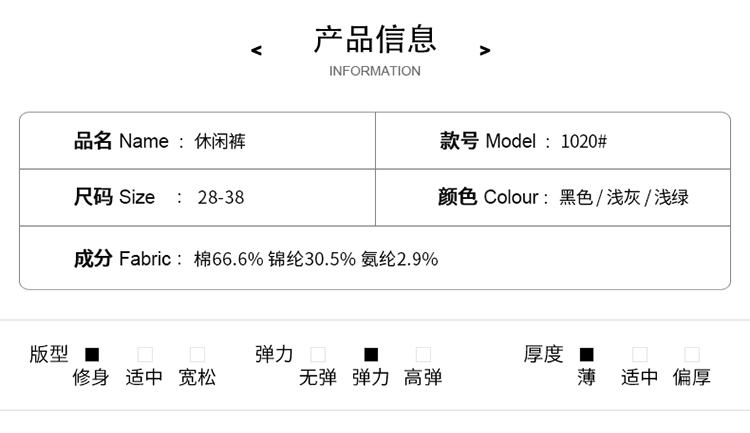Click the 厚度 section label

click(x=543, y=354)
